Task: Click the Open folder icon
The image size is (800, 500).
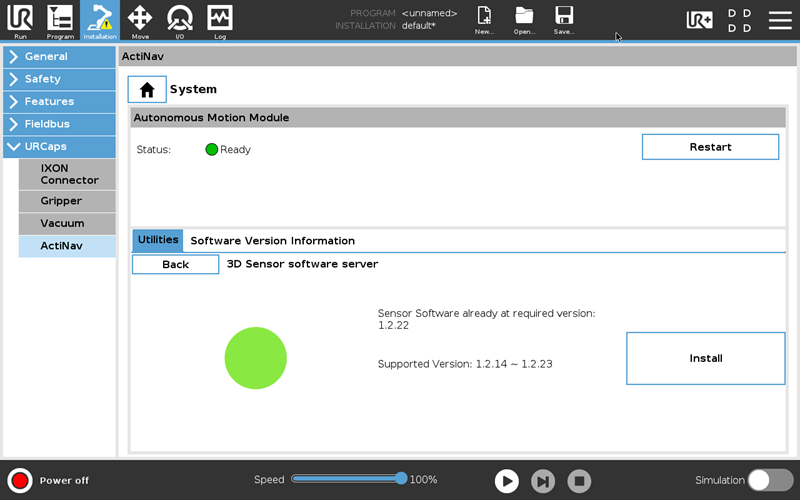Action: [524, 20]
